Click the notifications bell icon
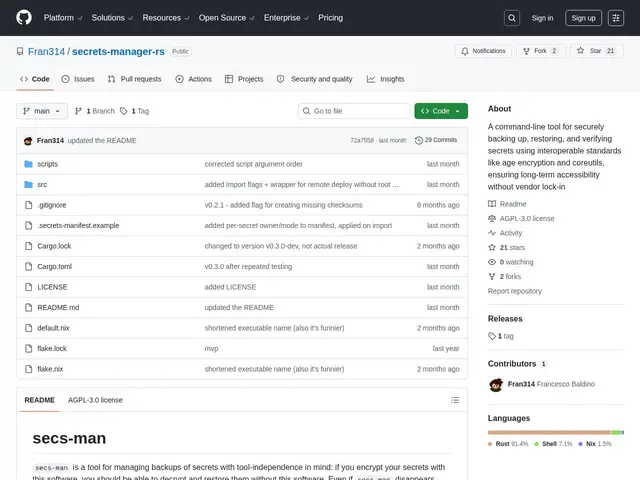Image resolution: width=640 pixels, height=480 pixels. 464,51
